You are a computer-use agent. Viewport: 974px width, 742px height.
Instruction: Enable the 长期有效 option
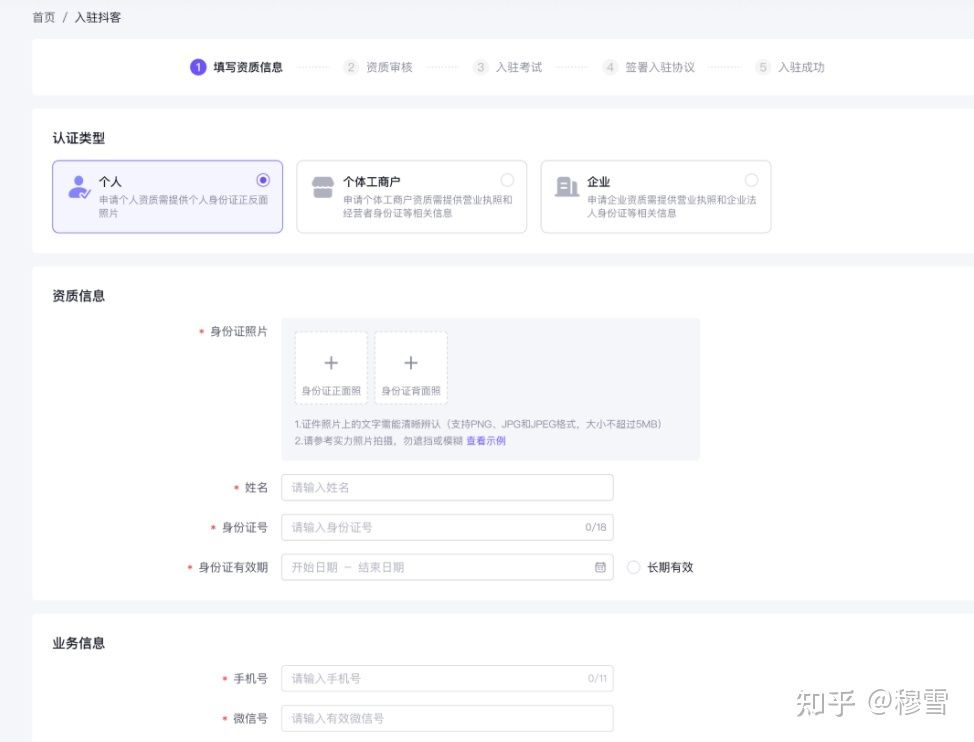(633, 567)
